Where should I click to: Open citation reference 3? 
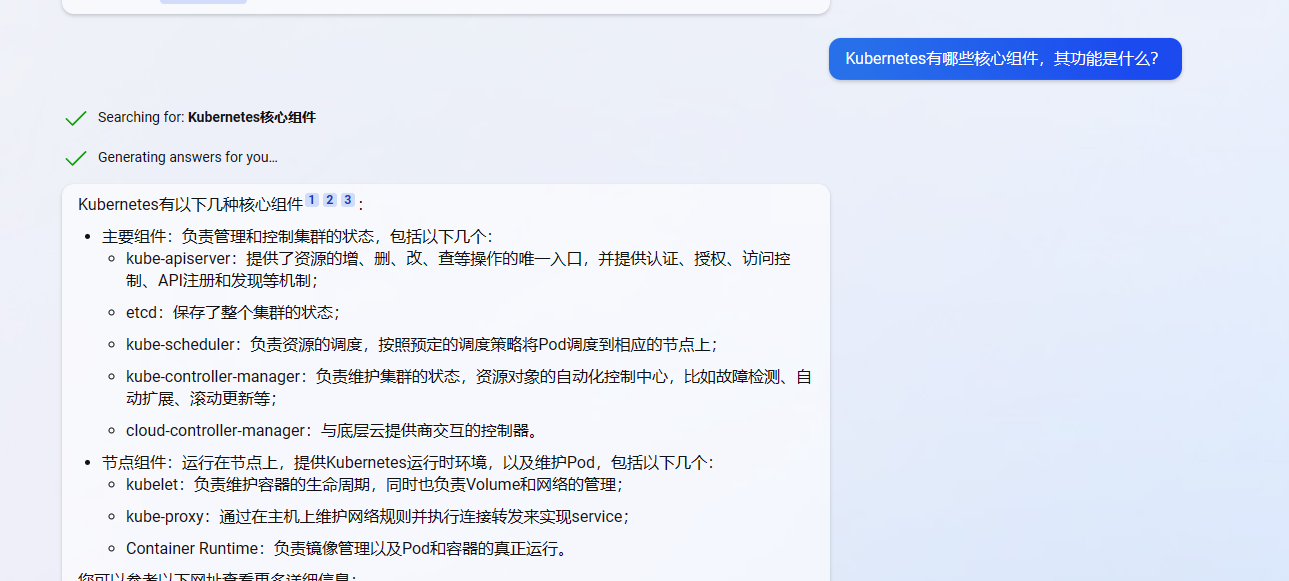click(x=347, y=200)
